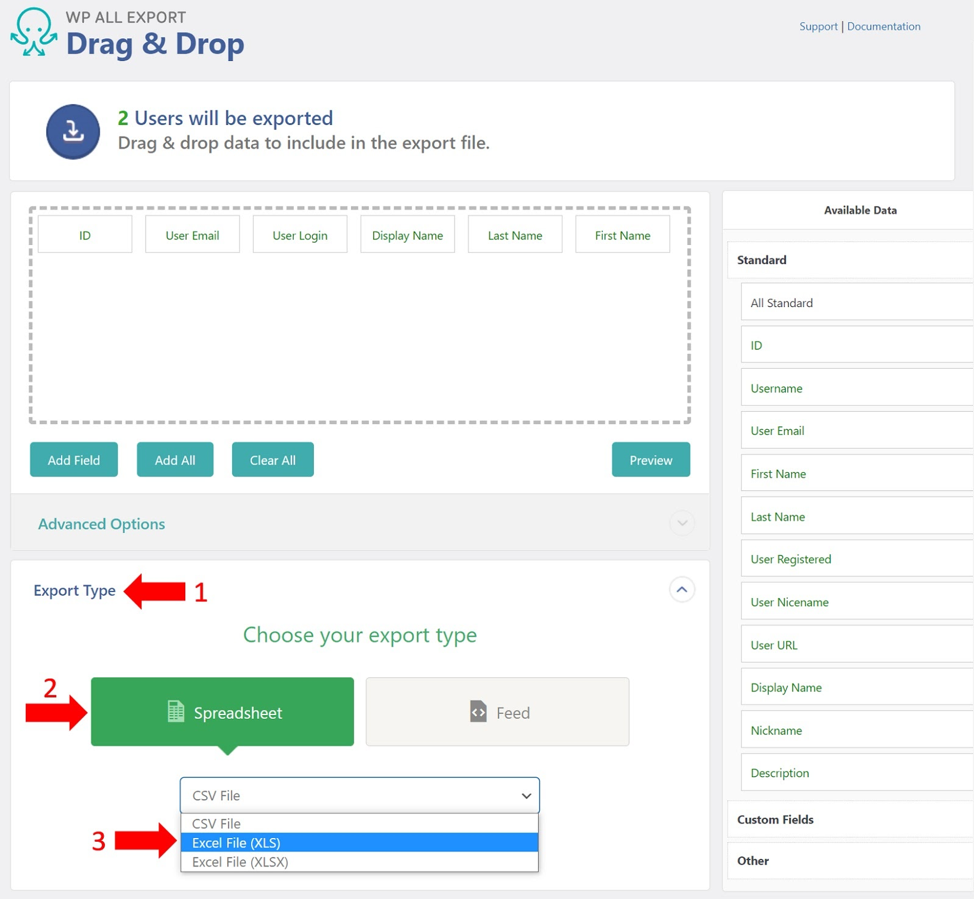974x899 pixels.
Task: Select the First Name export column
Action: pyautogui.click(x=622, y=235)
